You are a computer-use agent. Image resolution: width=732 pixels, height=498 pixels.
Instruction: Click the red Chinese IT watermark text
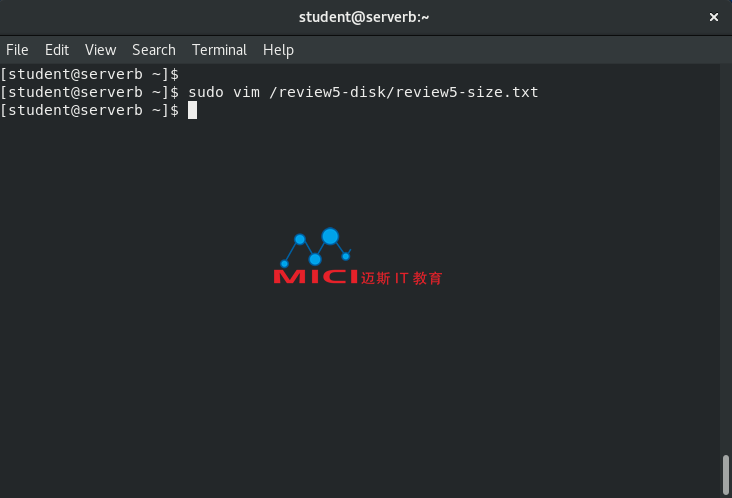point(401,278)
